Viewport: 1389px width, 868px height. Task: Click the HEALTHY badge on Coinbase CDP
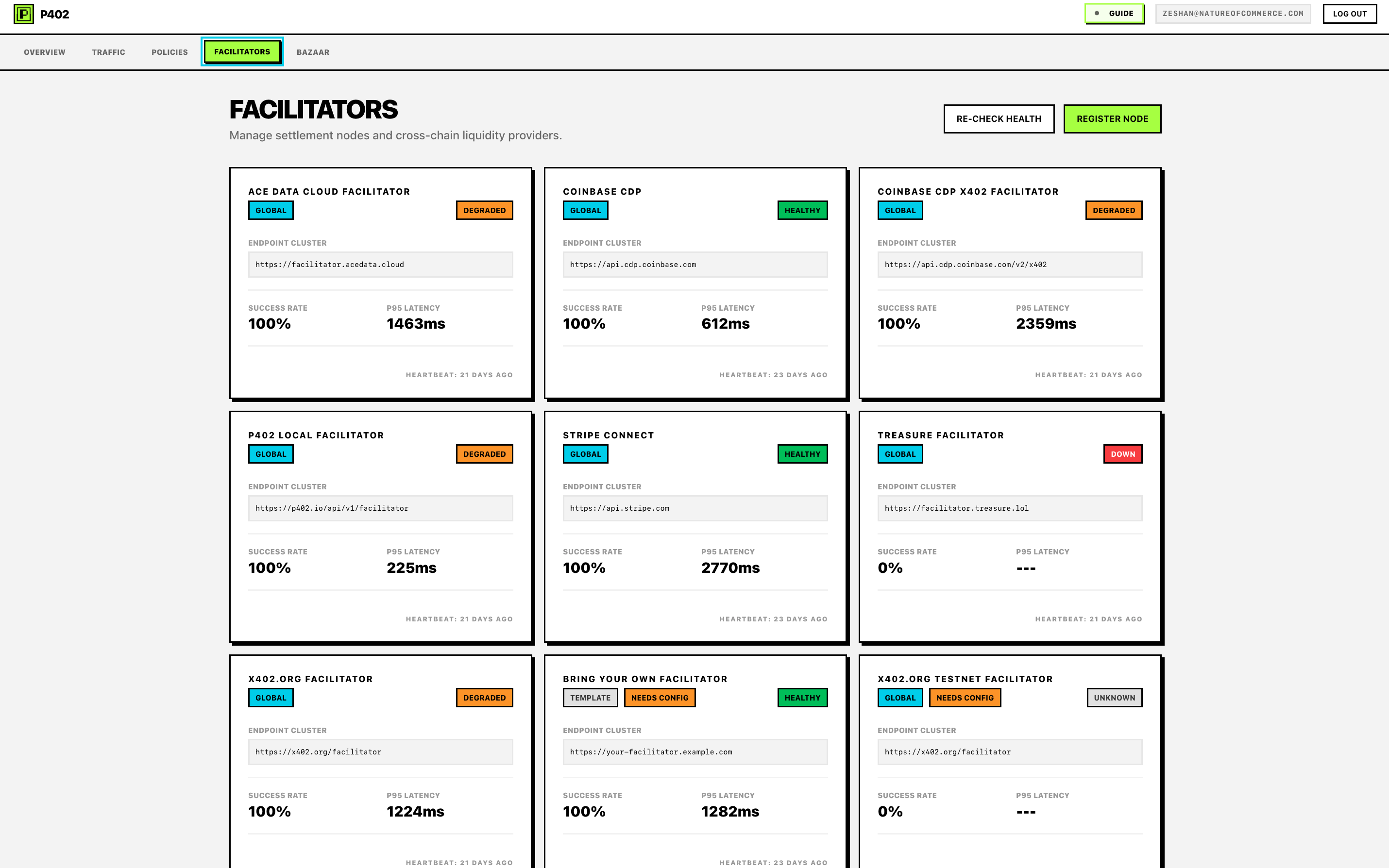[802, 210]
